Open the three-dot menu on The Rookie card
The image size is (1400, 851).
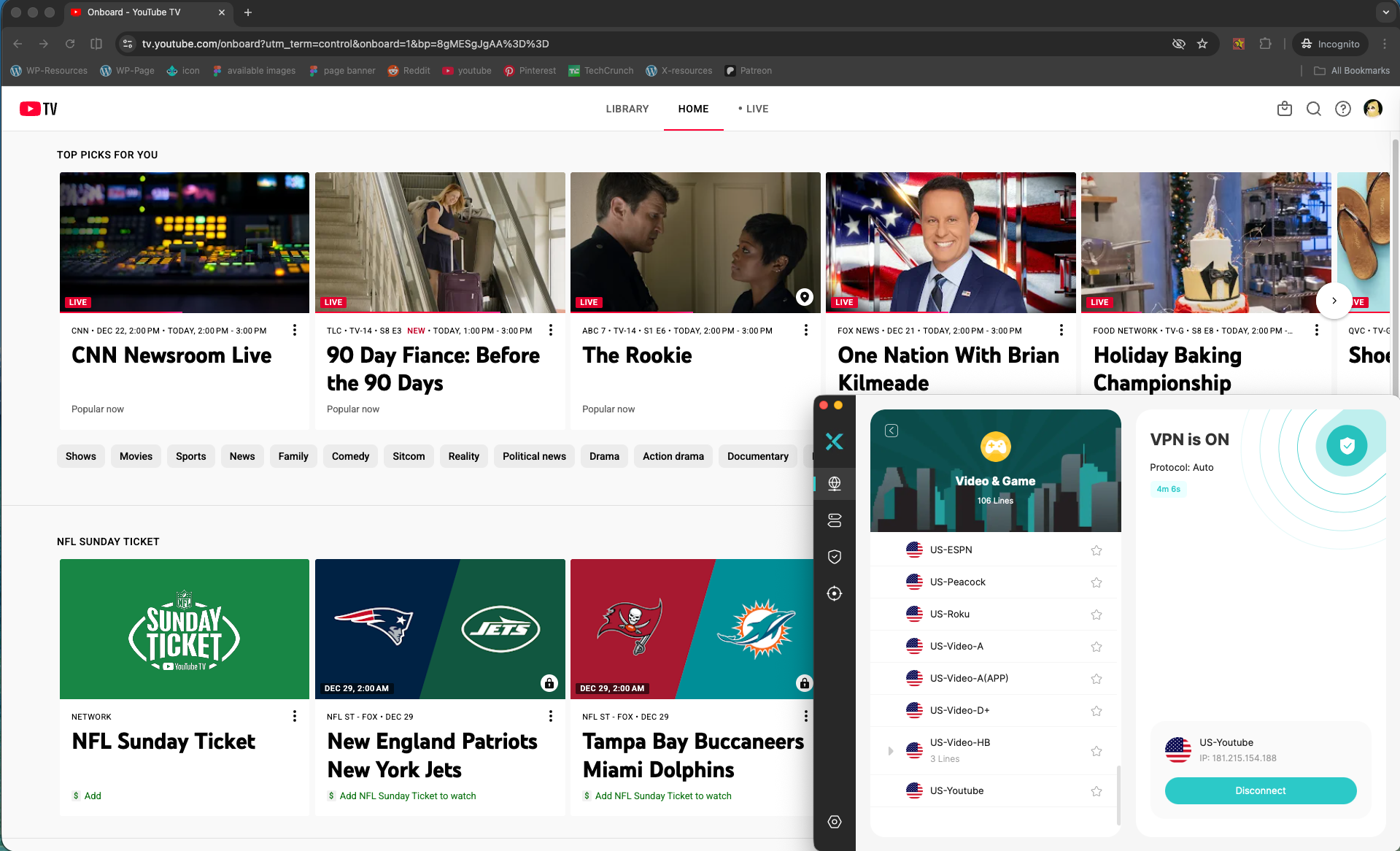805,330
